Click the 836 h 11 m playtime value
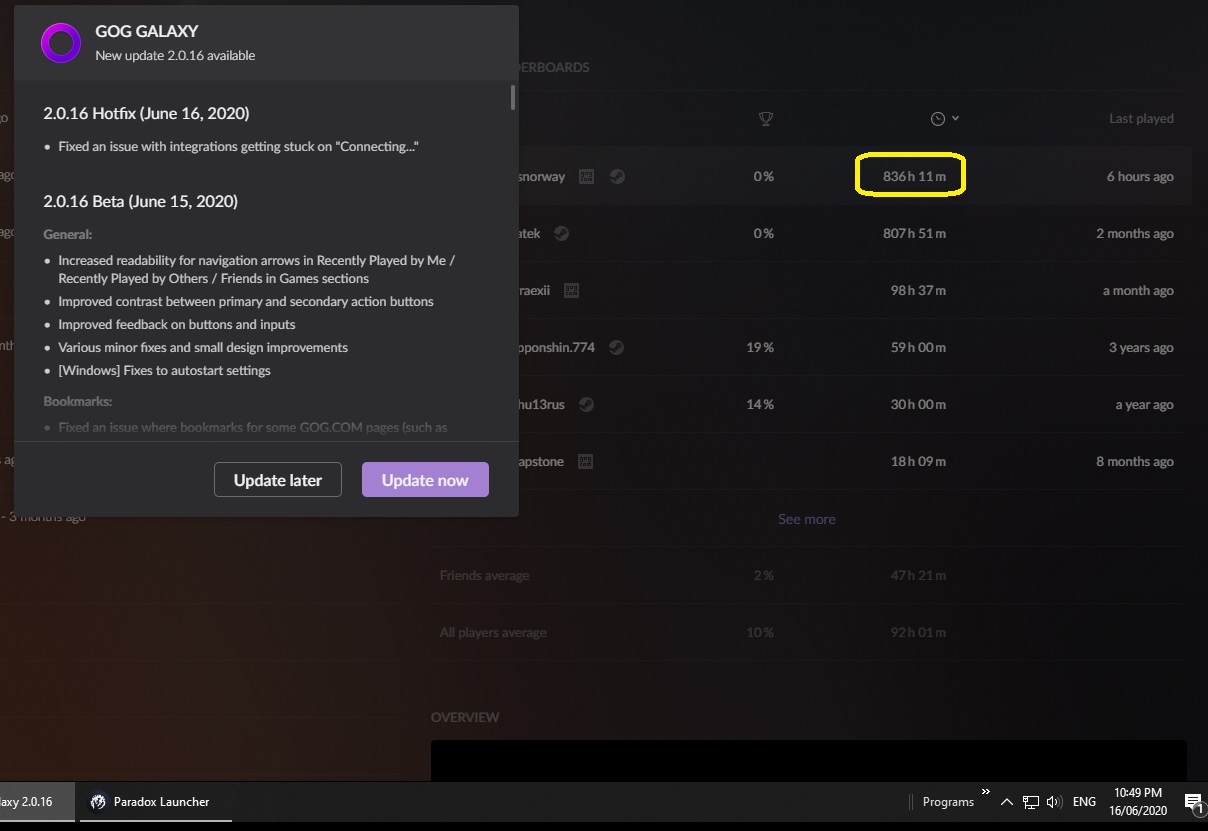Image resolution: width=1208 pixels, height=831 pixels. pos(914,177)
